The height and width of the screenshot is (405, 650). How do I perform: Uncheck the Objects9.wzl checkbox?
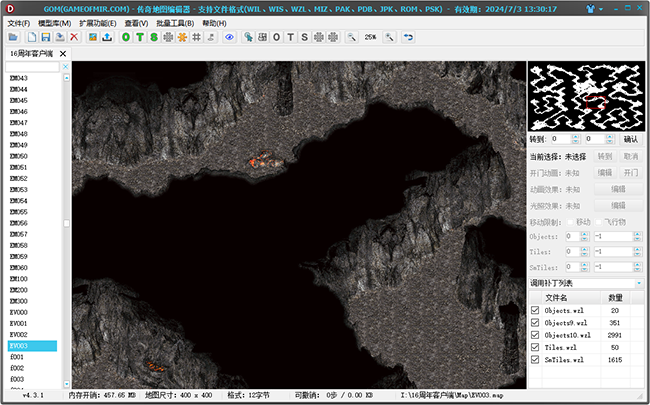tap(535, 323)
